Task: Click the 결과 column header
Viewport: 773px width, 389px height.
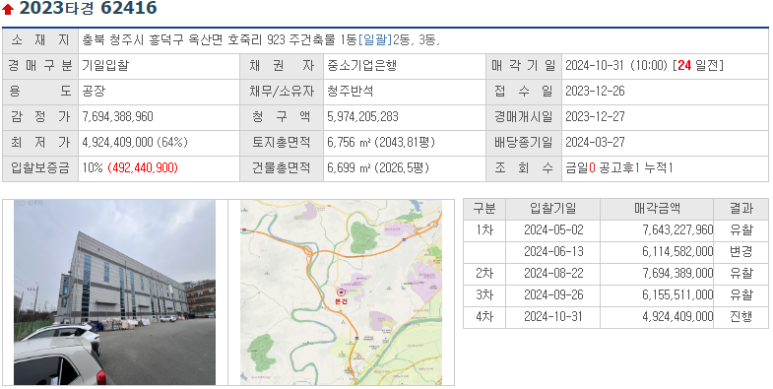Action: [741, 209]
